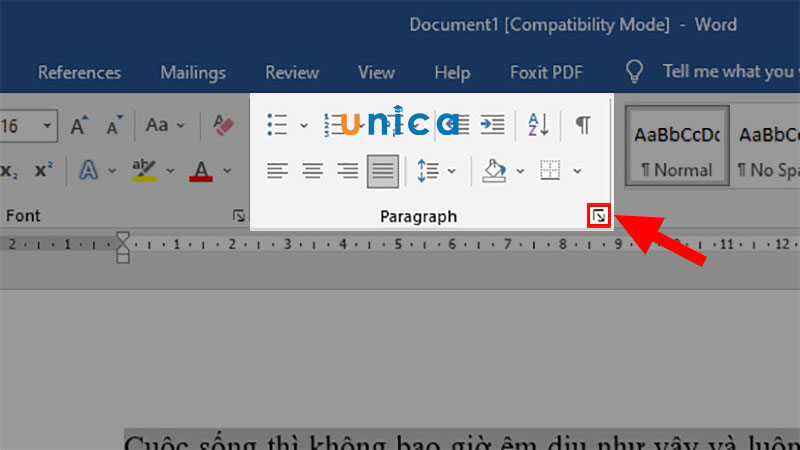The width and height of the screenshot is (800, 450).
Task: Expand the font color dropdown arrow
Action: pos(227,171)
